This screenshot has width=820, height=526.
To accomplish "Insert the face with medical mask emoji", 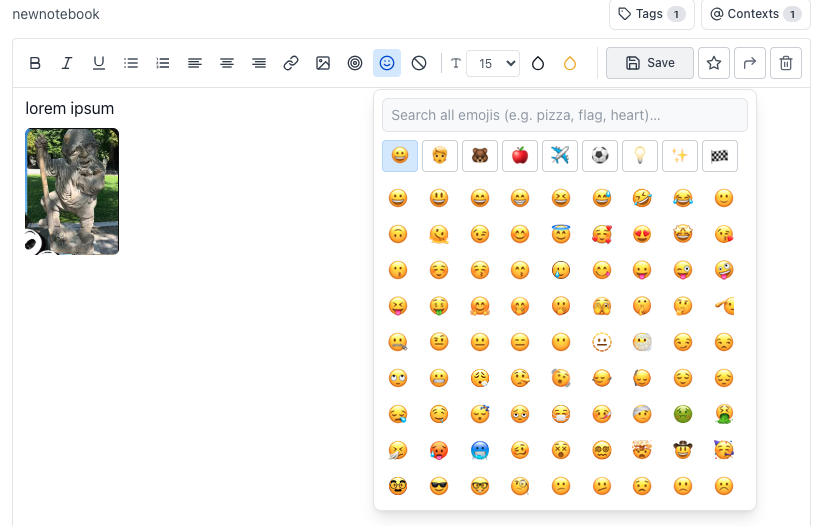I will pyautogui.click(x=561, y=415).
